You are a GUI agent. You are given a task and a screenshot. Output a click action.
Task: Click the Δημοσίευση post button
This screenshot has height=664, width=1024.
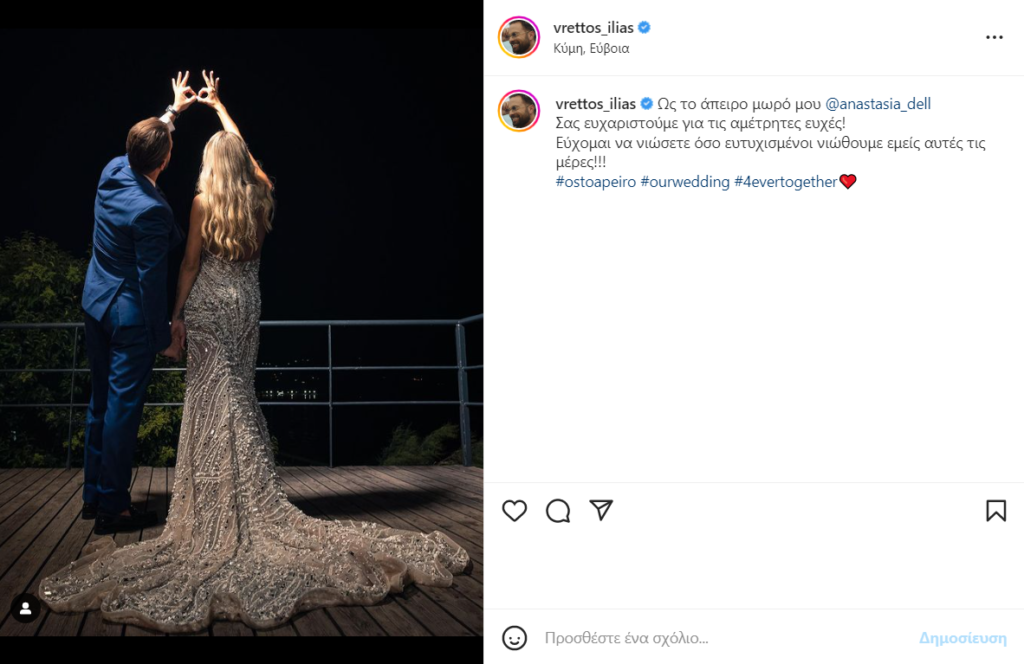coord(963,638)
